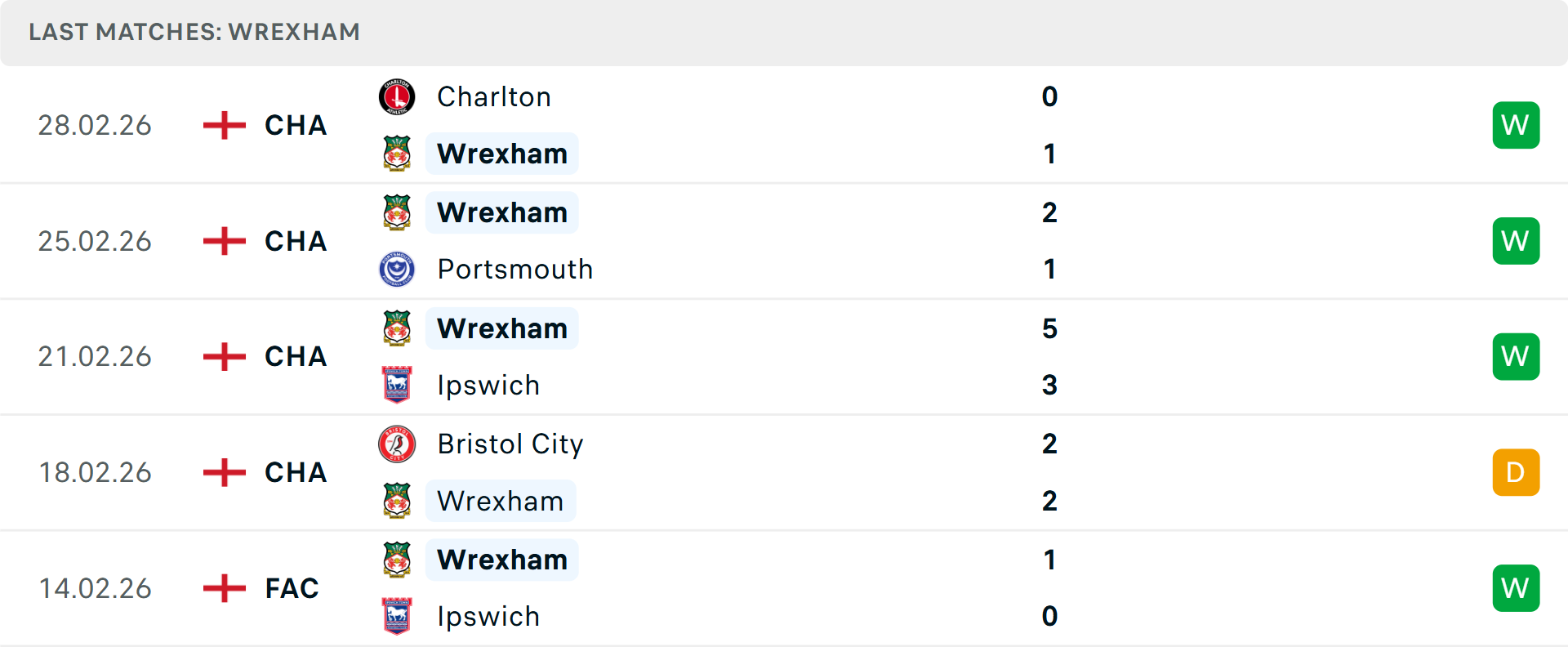
Task: Click Wrexham name in the Bristol City match
Action: click(x=501, y=501)
